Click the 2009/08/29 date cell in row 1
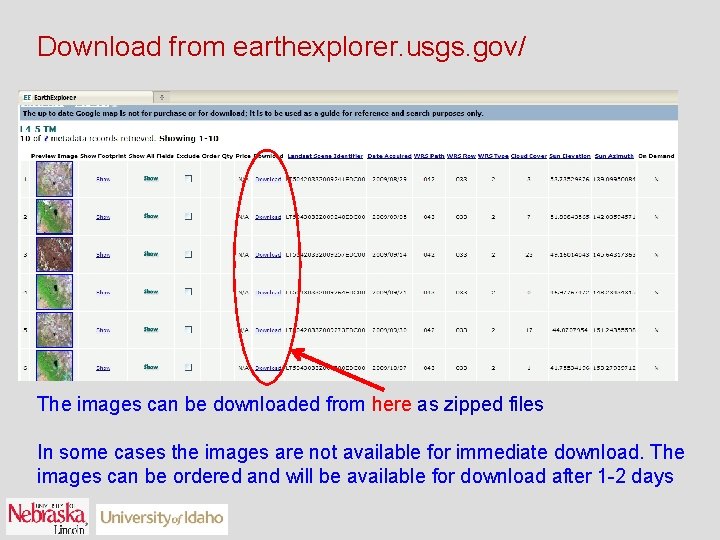720x540 pixels. click(x=389, y=179)
